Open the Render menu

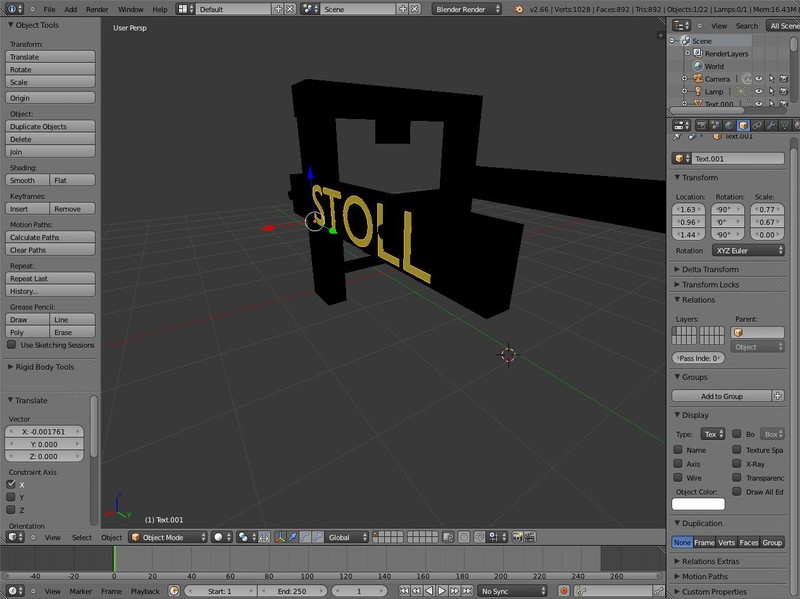coord(97,9)
